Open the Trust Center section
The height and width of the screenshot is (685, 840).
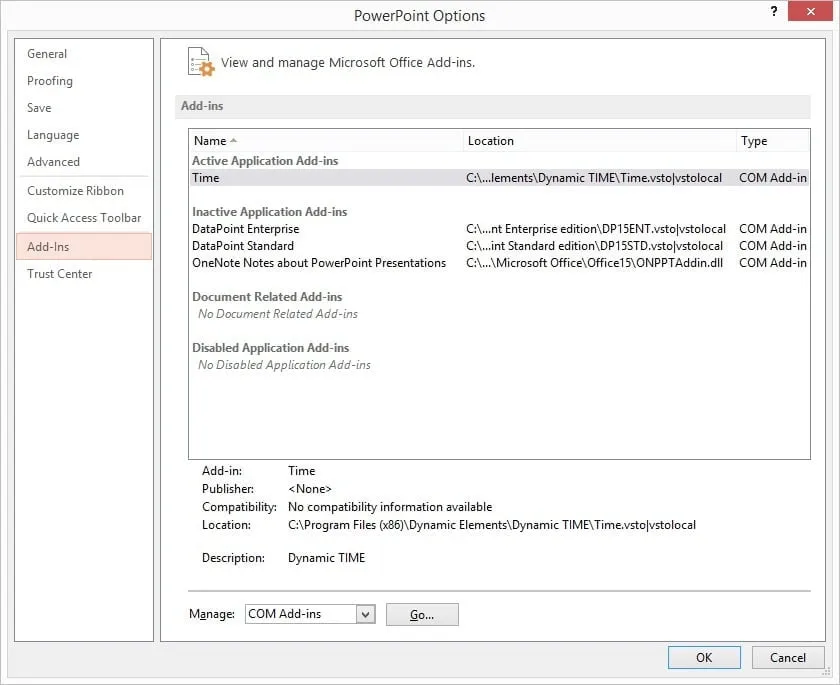point(59,273)
